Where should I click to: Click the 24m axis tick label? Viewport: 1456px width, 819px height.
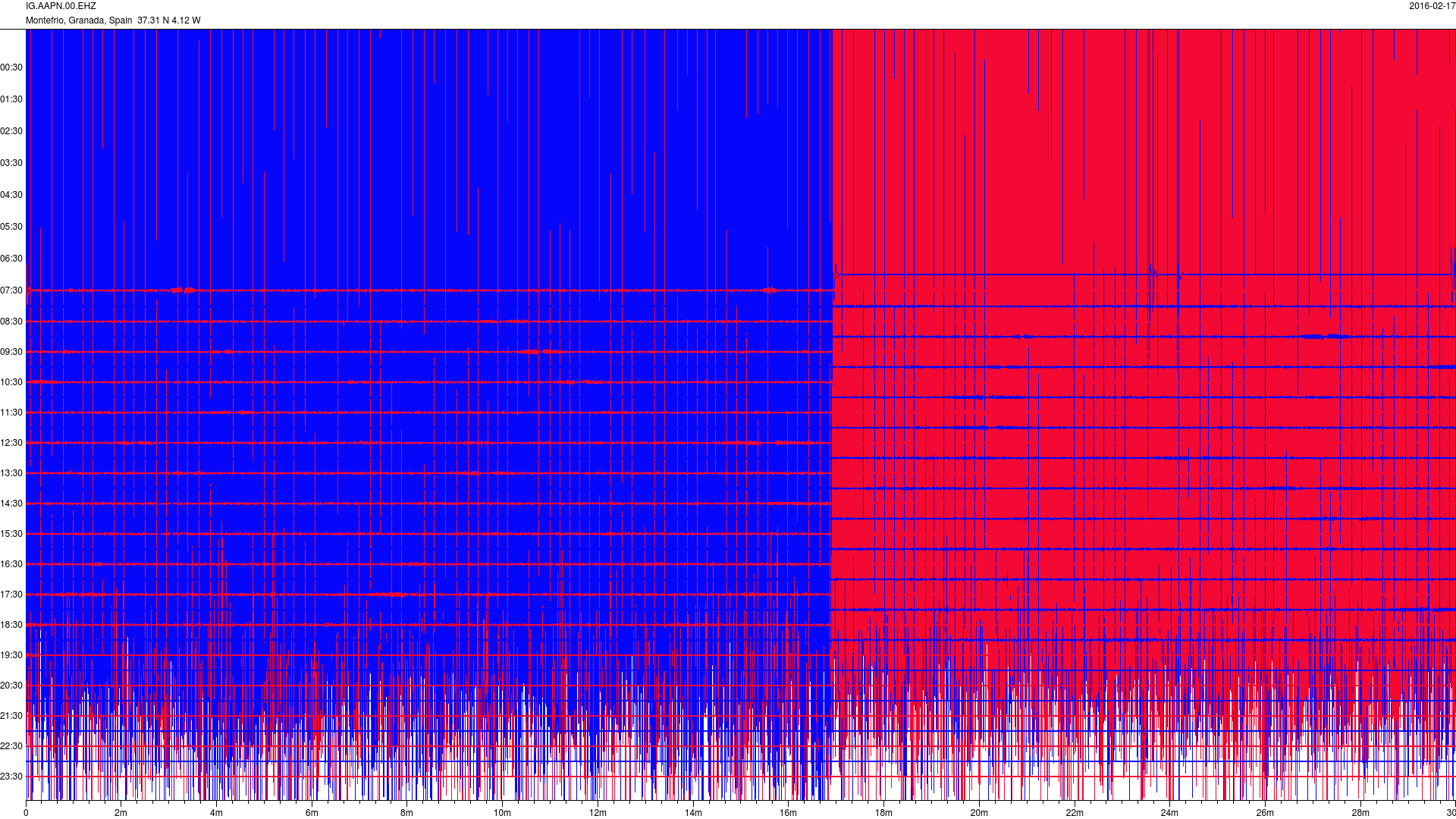[x=1169, y=813]
